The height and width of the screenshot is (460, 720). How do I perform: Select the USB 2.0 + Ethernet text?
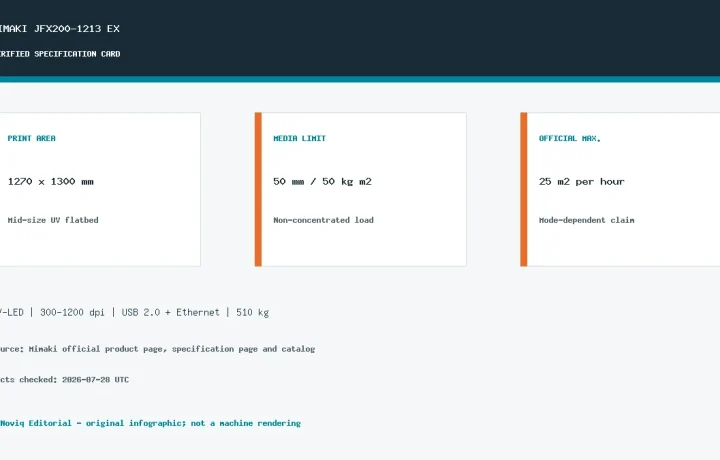(x=170, y=312)
